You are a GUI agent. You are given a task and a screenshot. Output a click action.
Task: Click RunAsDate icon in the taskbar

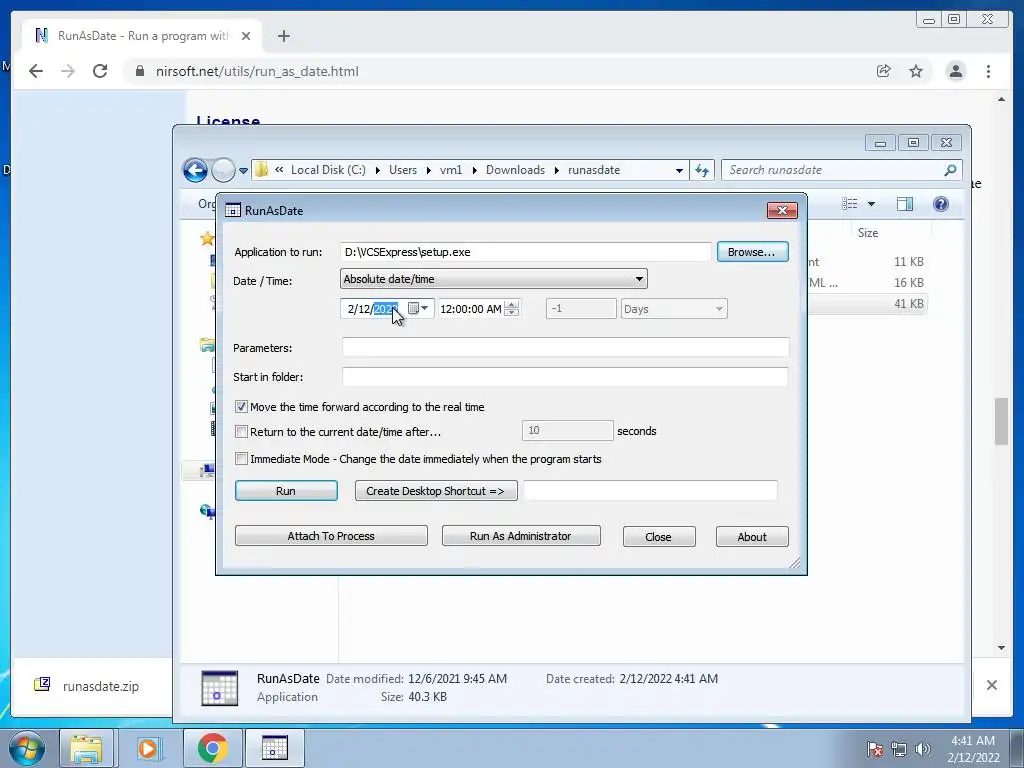[x=275, y=748]
